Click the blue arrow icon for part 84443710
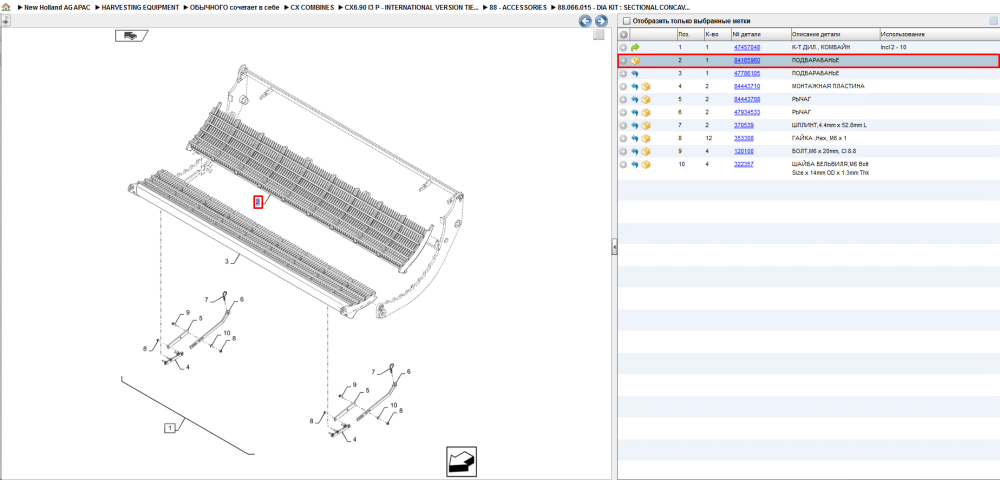The image size is (1000, 480). 635,87
